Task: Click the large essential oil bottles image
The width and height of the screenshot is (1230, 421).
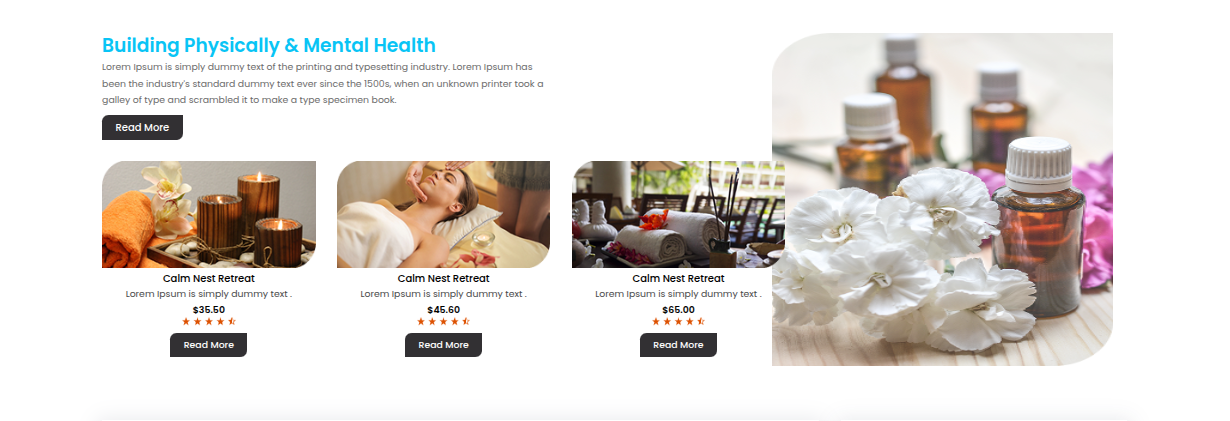Action: (x=942, y=199)
